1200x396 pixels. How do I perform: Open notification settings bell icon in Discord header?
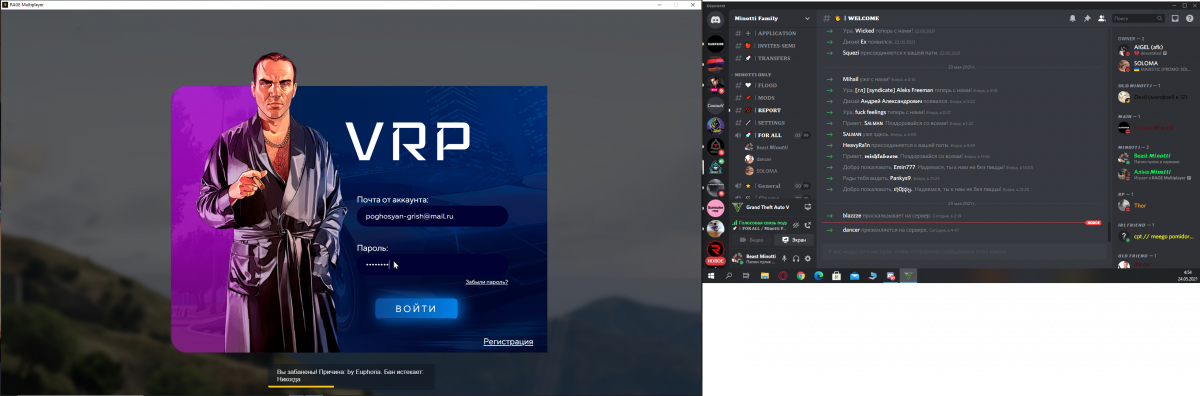[1073, 18]
